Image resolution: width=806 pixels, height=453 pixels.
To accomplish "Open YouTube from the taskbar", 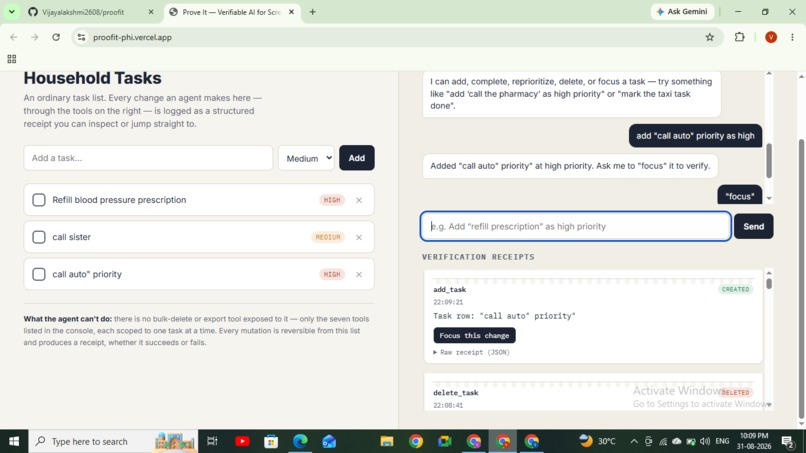I will (242, 441).
